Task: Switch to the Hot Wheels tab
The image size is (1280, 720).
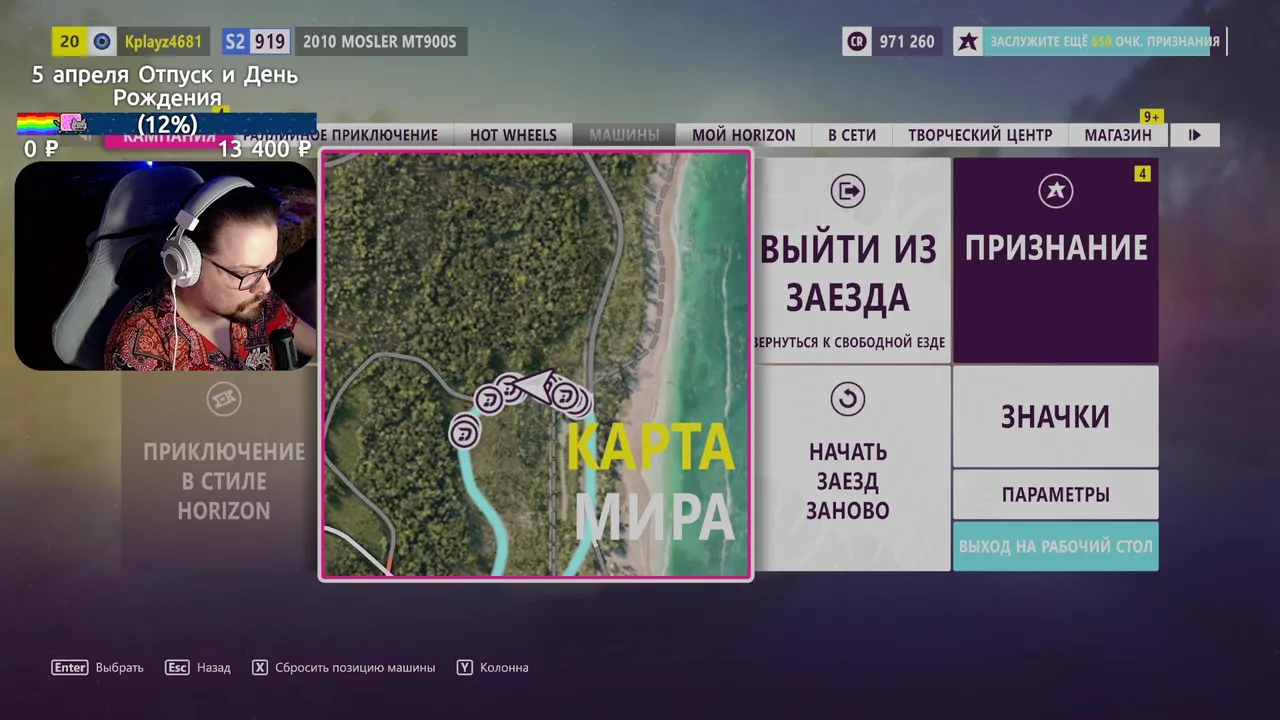Action: (x=513, y=135)
